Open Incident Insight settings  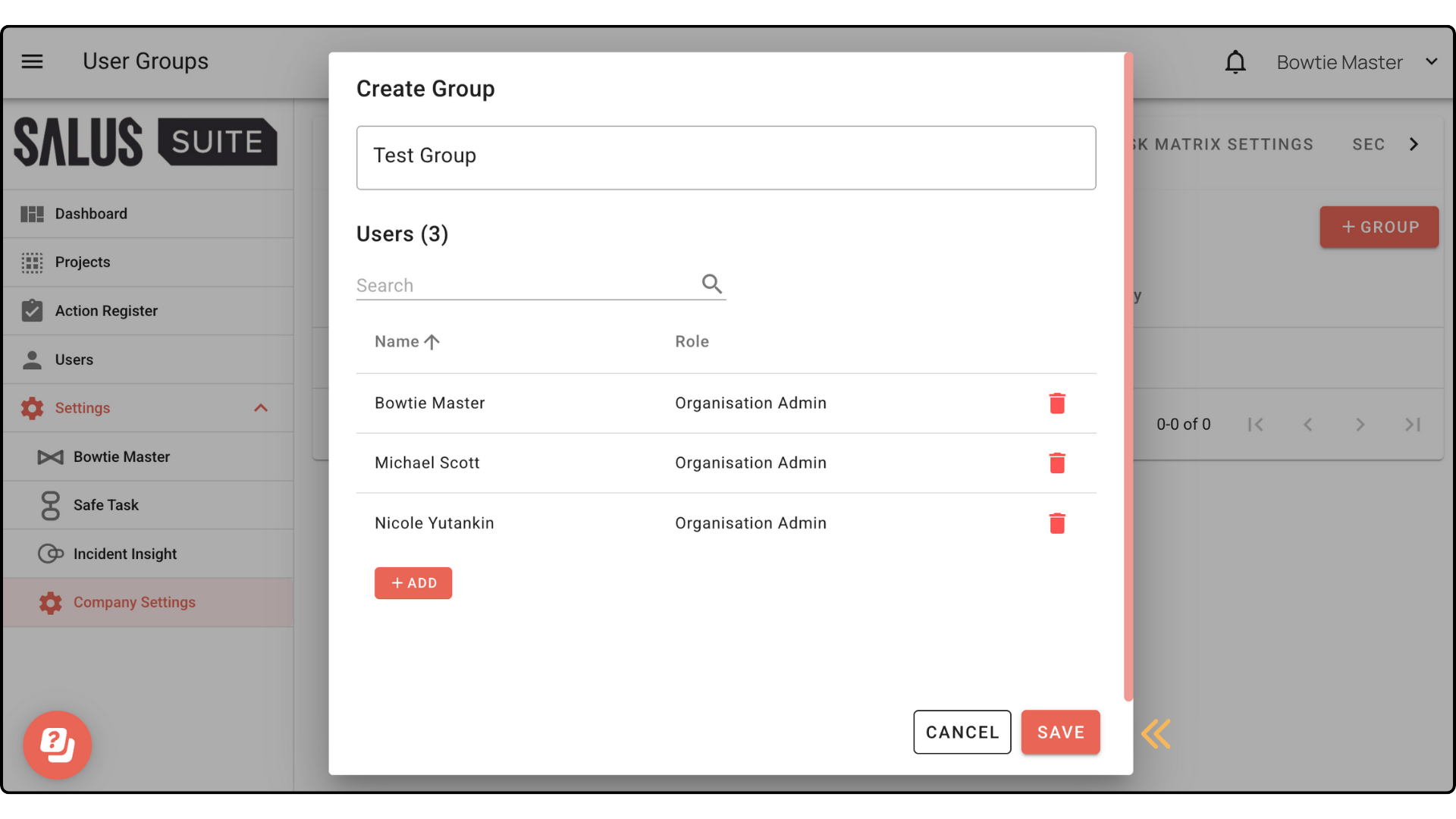(x=124, y=554)
